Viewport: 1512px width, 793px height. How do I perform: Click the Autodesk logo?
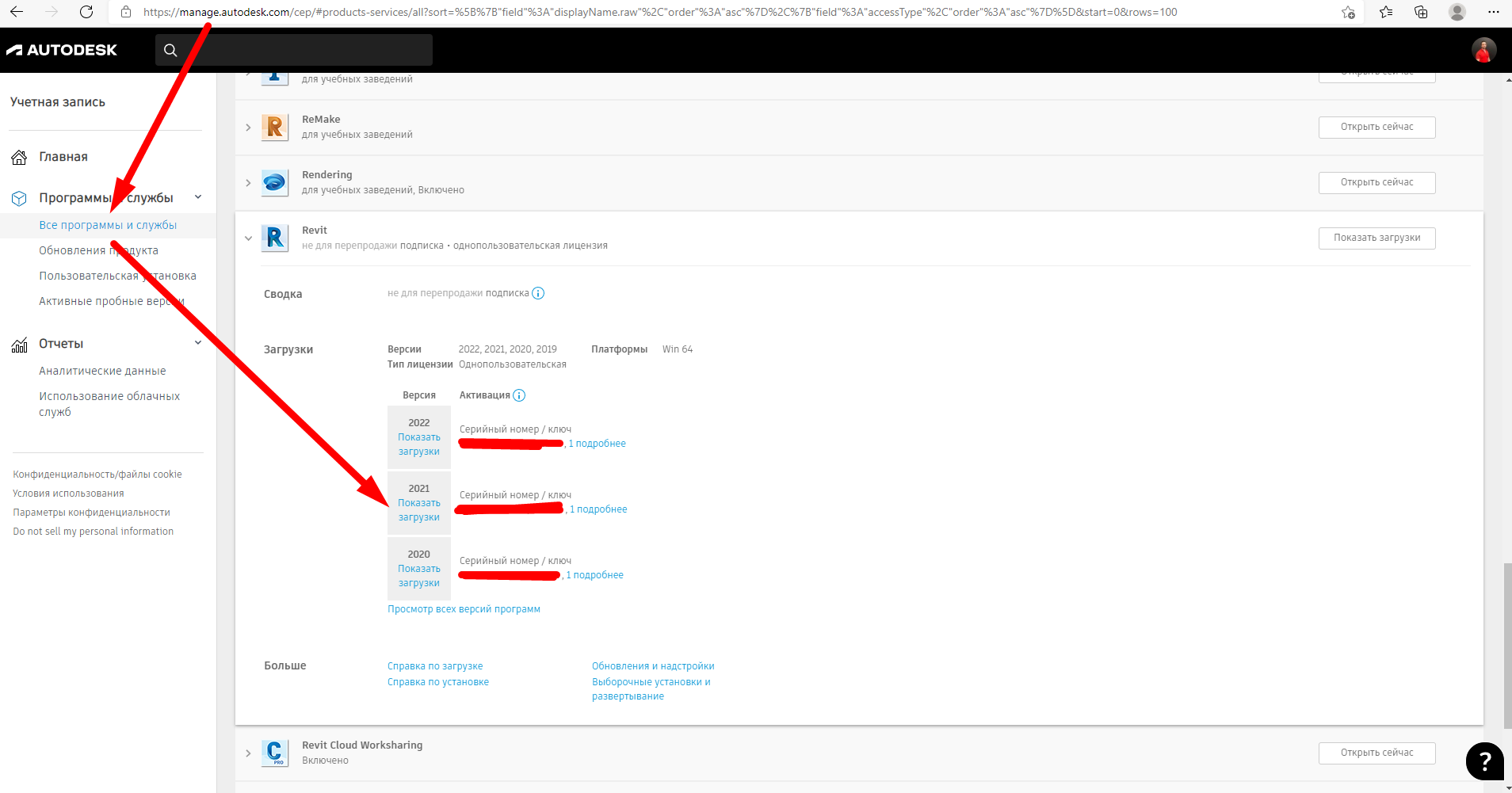[x=62, y=50]
